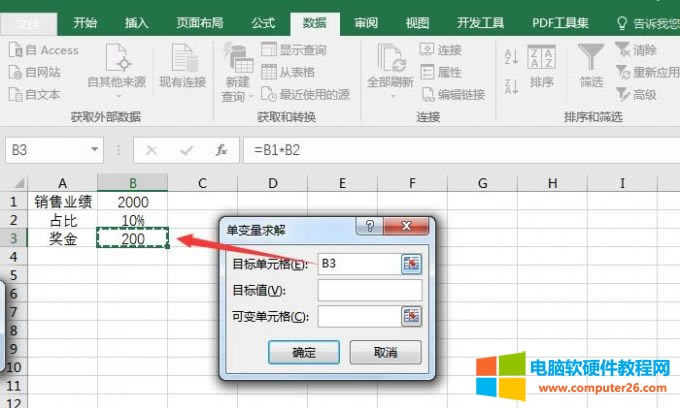Click the 目标值 input field
The height and width of the screenshot is (408, 680).
(x=369, y=290)
